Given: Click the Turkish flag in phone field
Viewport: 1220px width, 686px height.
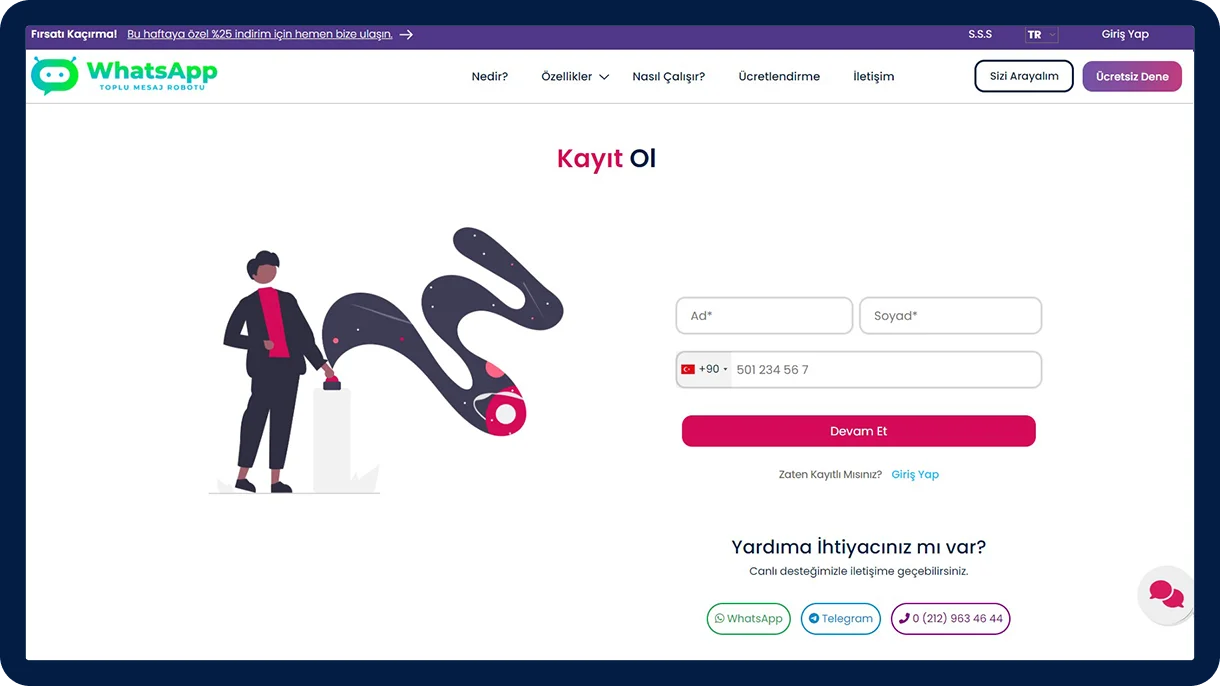Looking at the screenshot, I should pyautogui.click(x=688, y=368).
